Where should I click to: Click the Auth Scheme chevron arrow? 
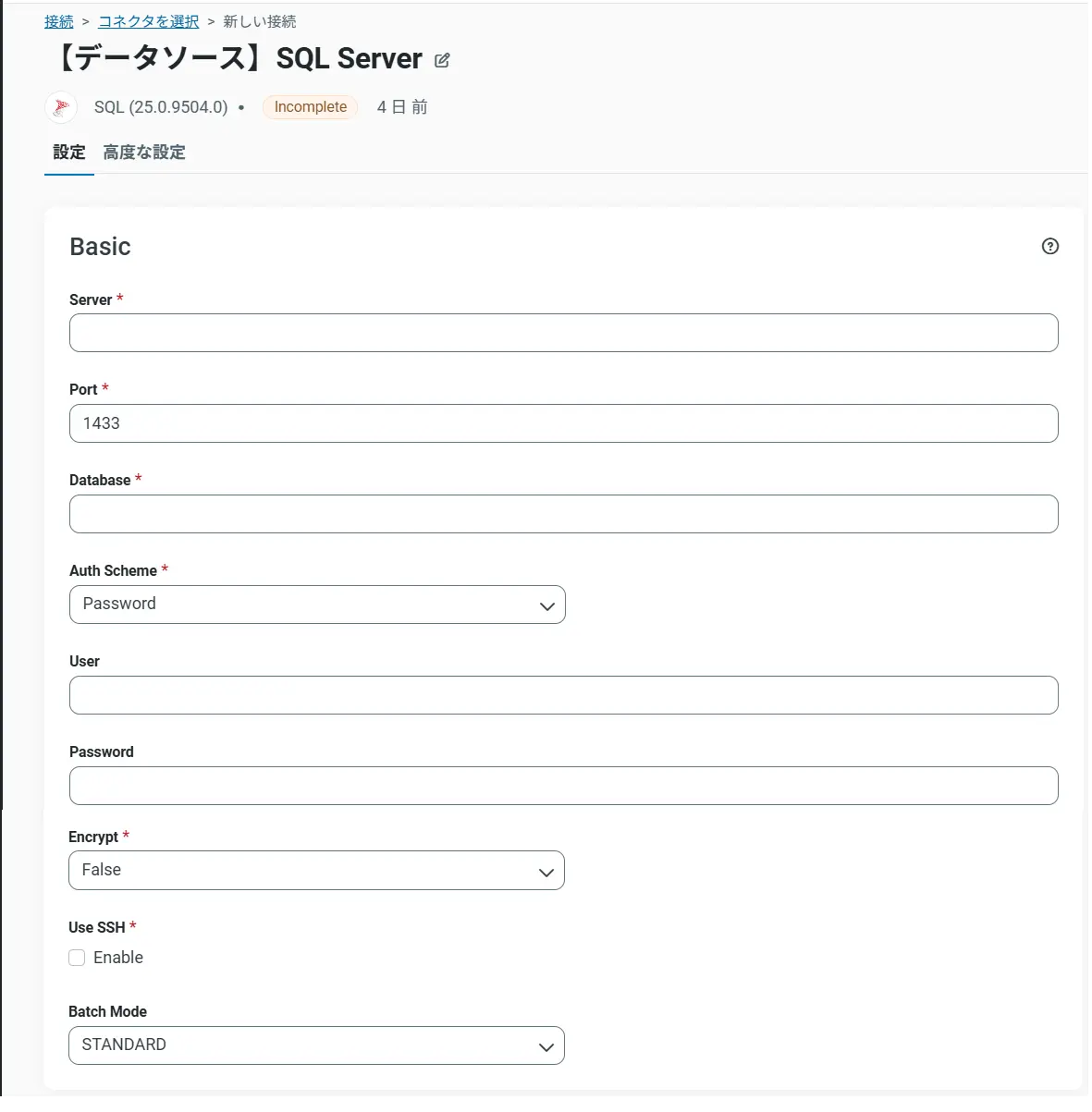546,606
